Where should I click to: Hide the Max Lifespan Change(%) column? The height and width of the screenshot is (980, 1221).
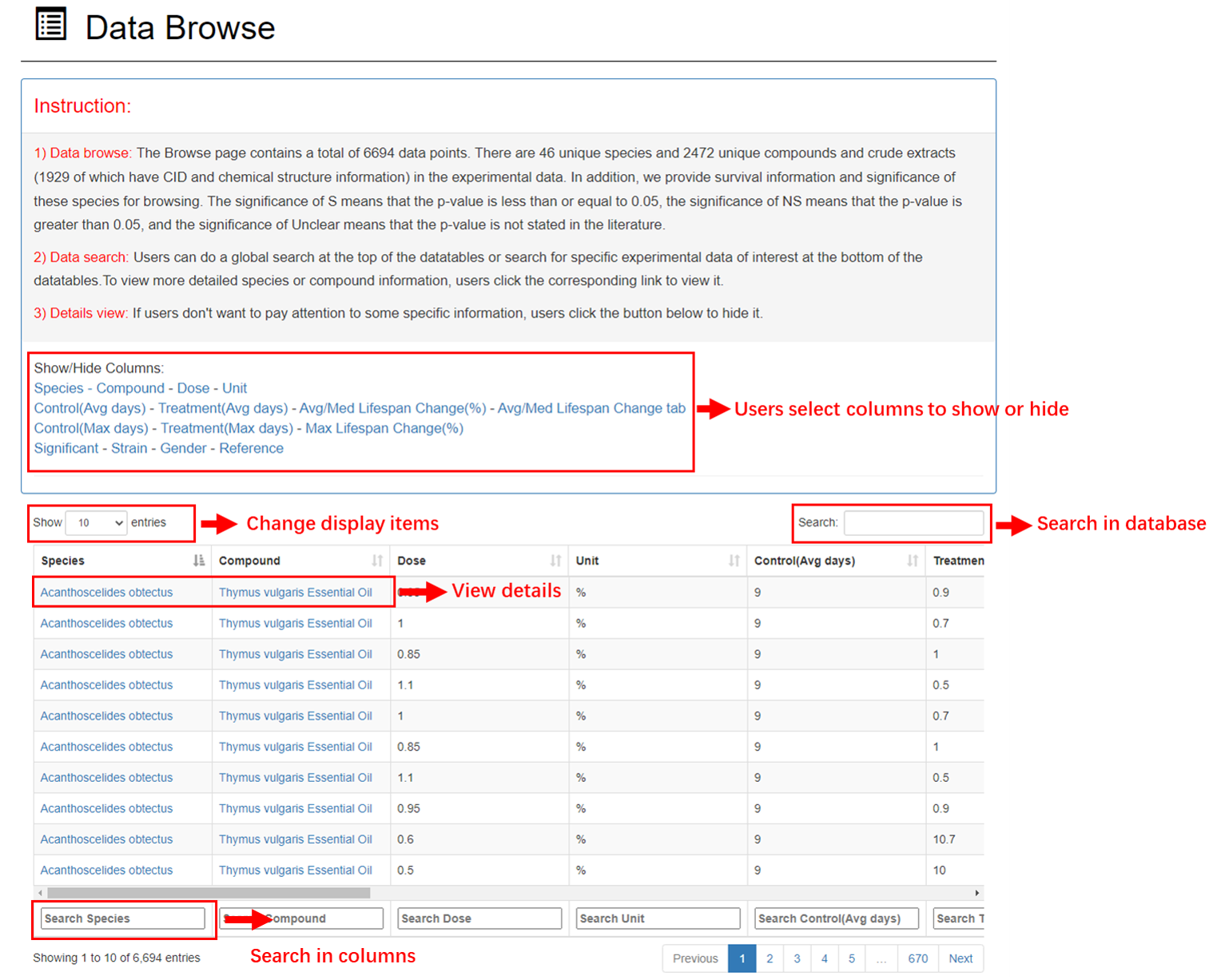click(x=384, y=428)
